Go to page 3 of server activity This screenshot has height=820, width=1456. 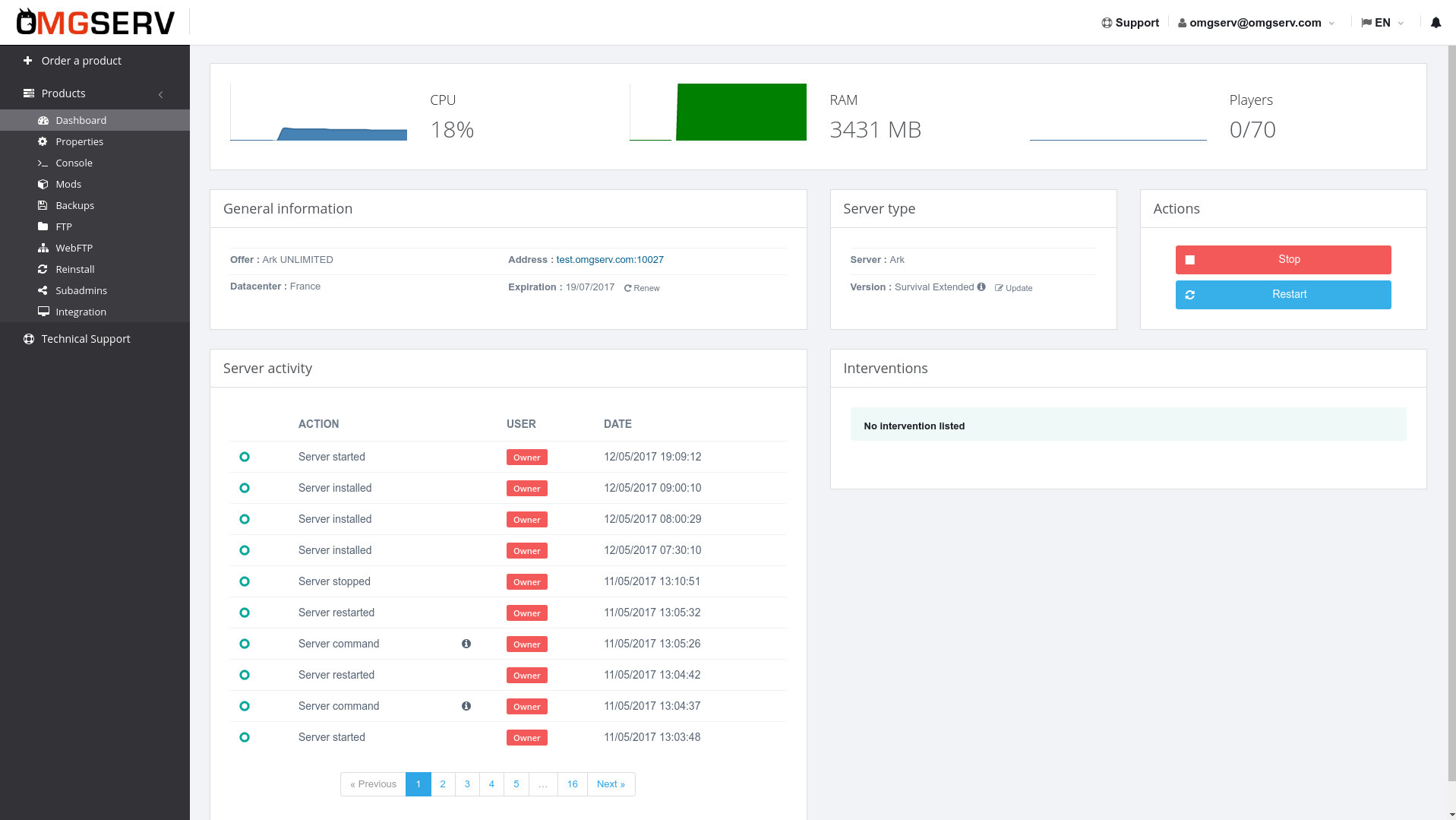point(467,784)
